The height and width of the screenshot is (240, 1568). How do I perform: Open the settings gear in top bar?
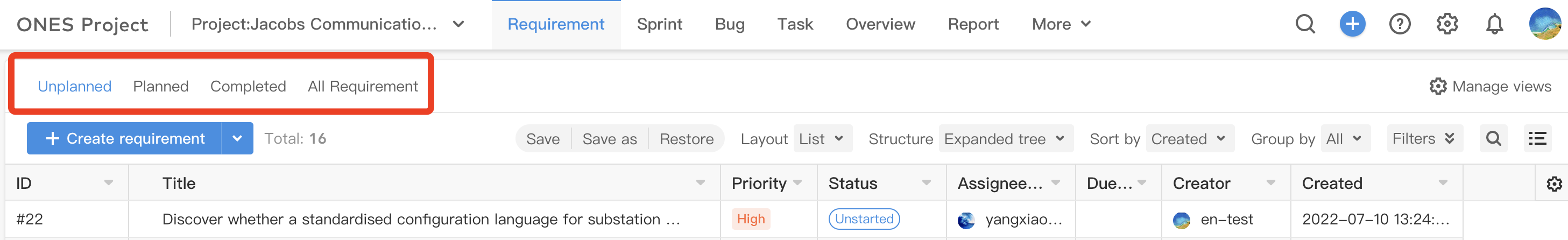coord(1447,24)
